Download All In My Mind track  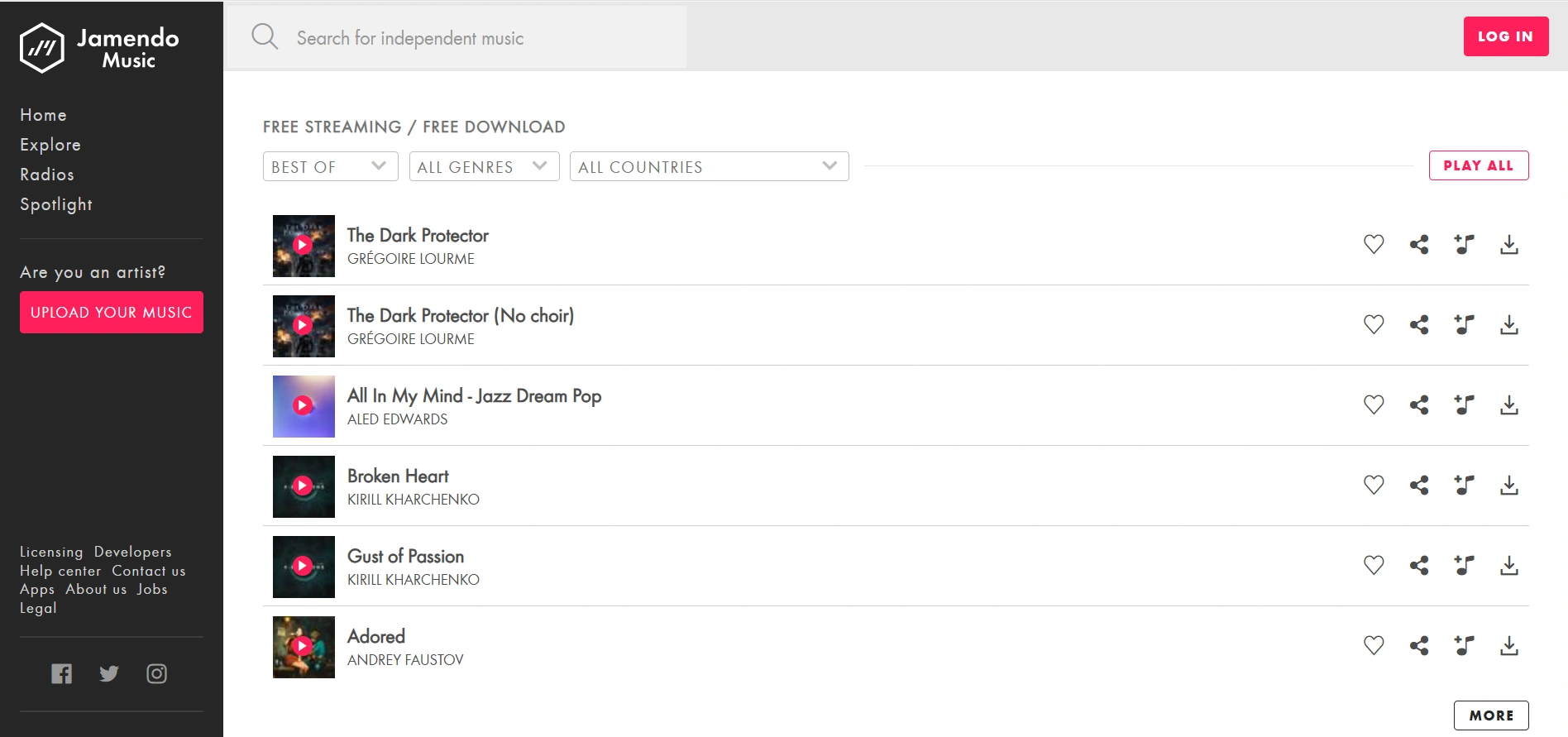pos(1509,405)
